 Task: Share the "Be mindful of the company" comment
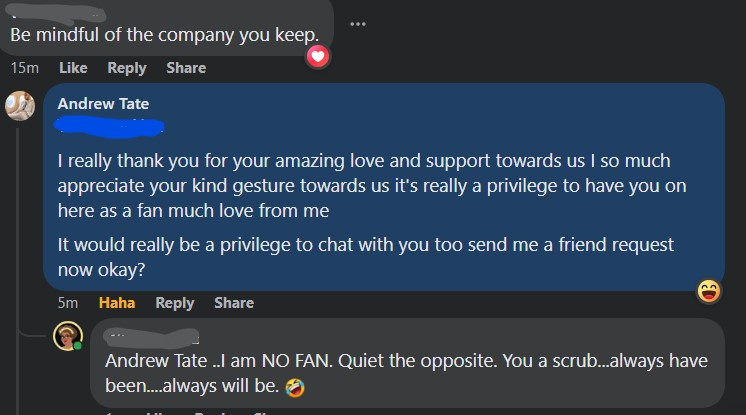click(x=186, y=68)
